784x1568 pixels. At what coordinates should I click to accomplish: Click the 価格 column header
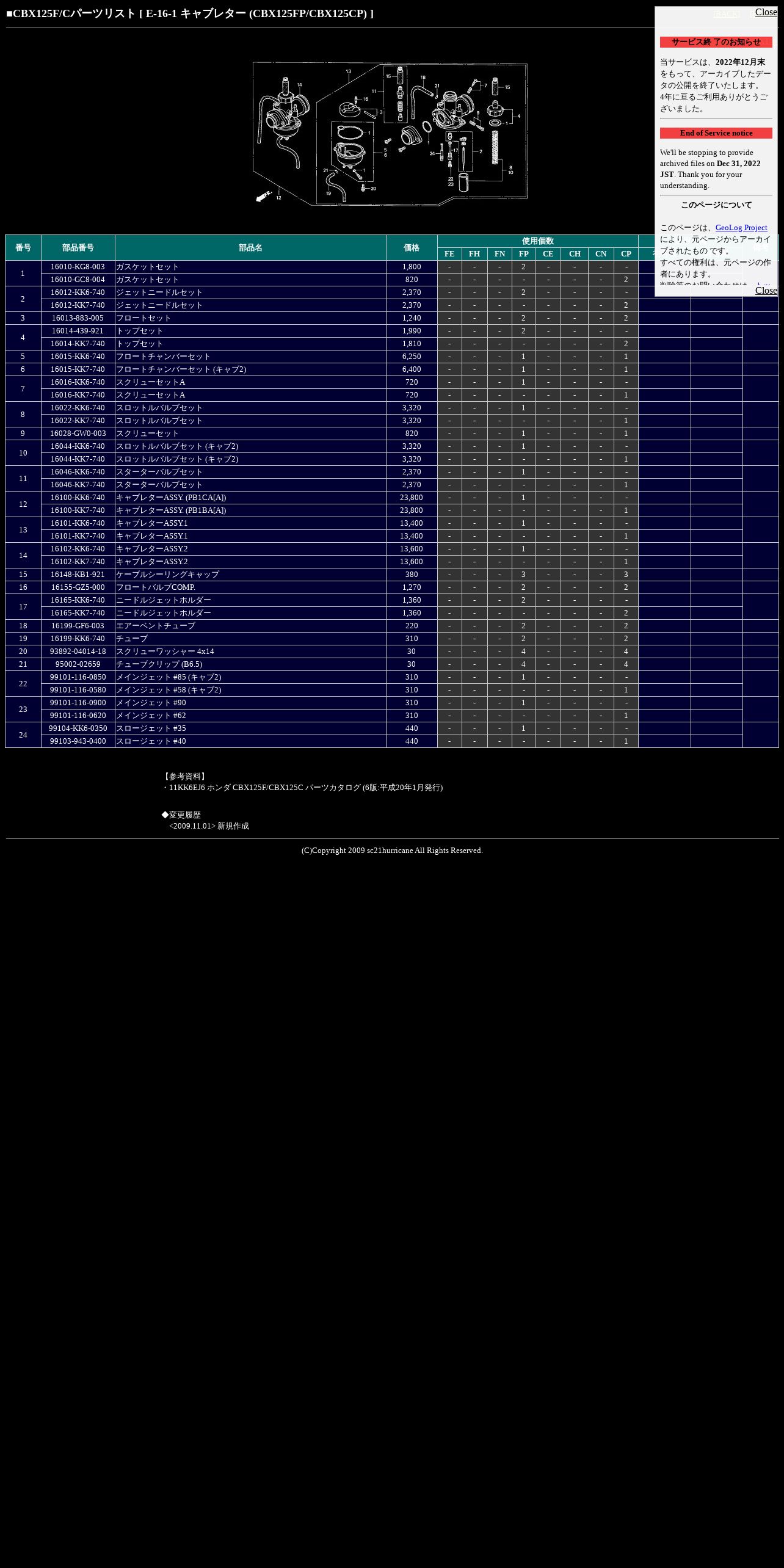[412, 248]
